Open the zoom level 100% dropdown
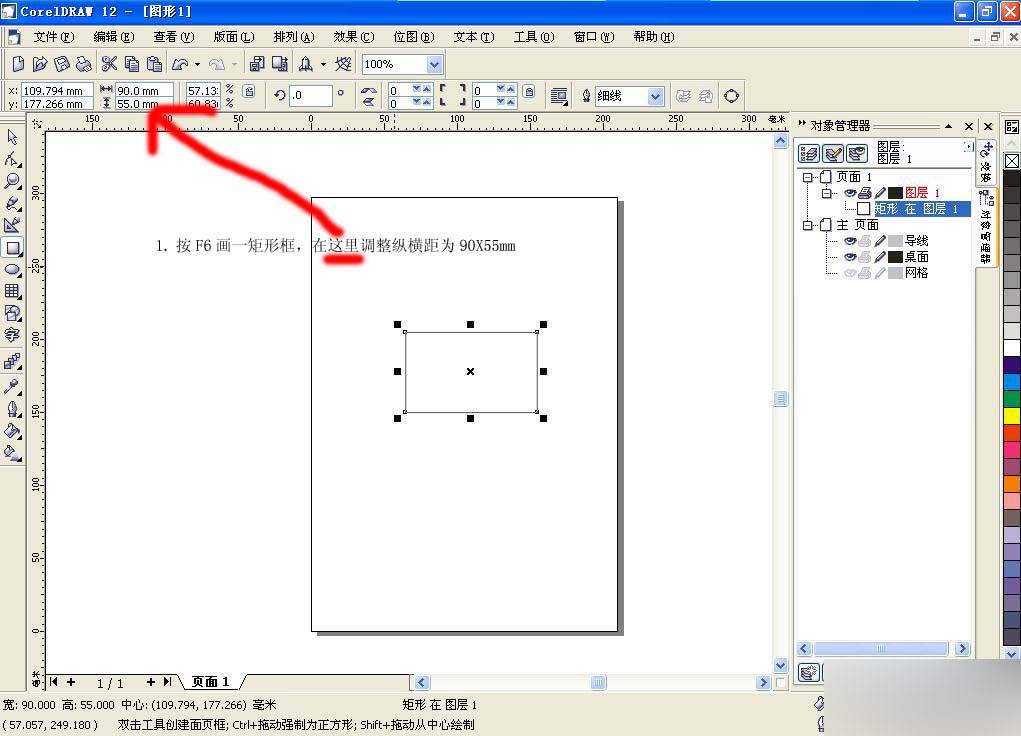This screenshot has width=1021, height=736. point(434,64)
